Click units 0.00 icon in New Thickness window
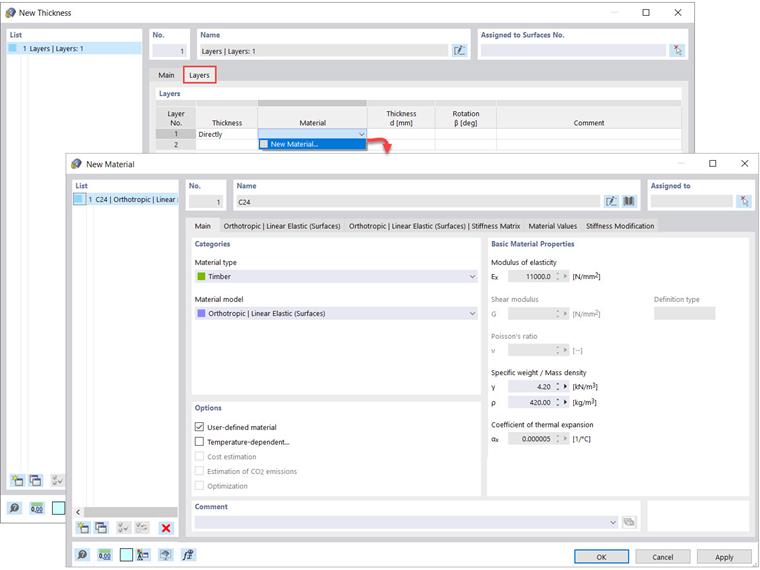 (x=37, y=508)
